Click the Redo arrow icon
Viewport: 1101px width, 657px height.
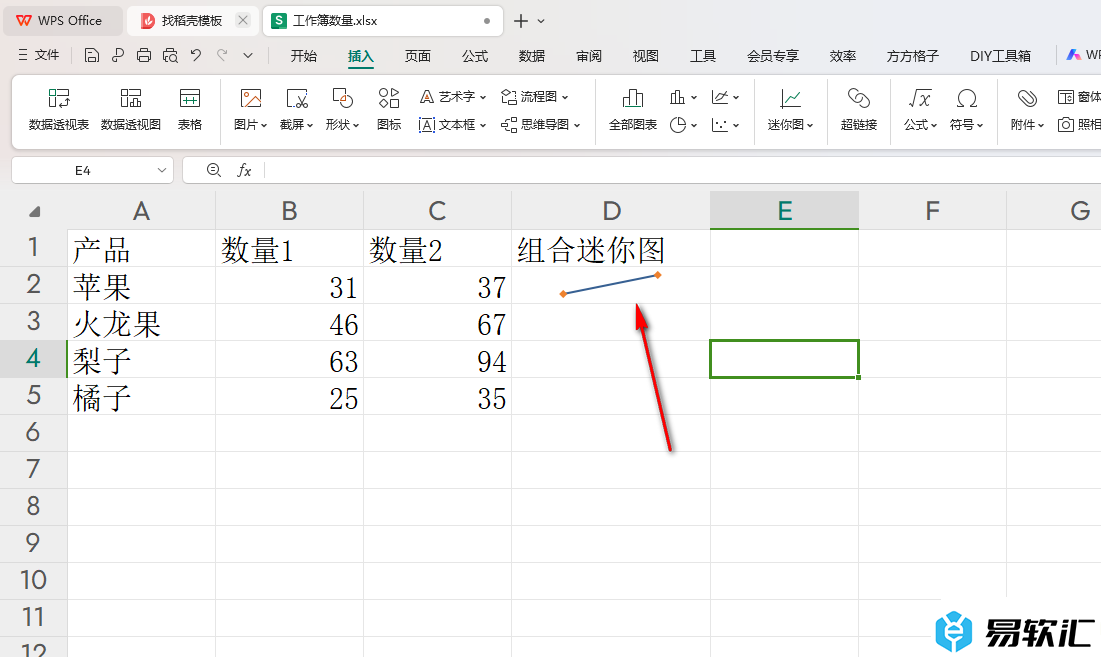click(222, 55)
